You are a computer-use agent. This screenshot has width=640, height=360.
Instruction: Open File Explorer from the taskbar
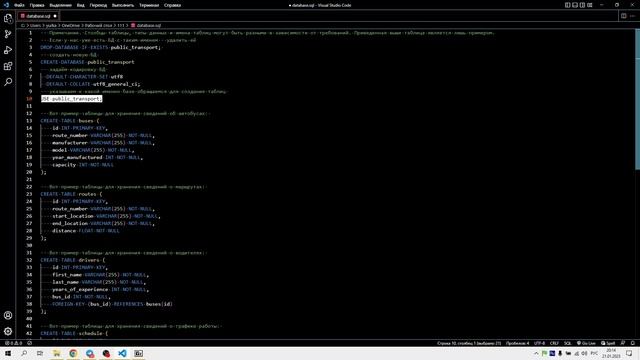(56, 353)
